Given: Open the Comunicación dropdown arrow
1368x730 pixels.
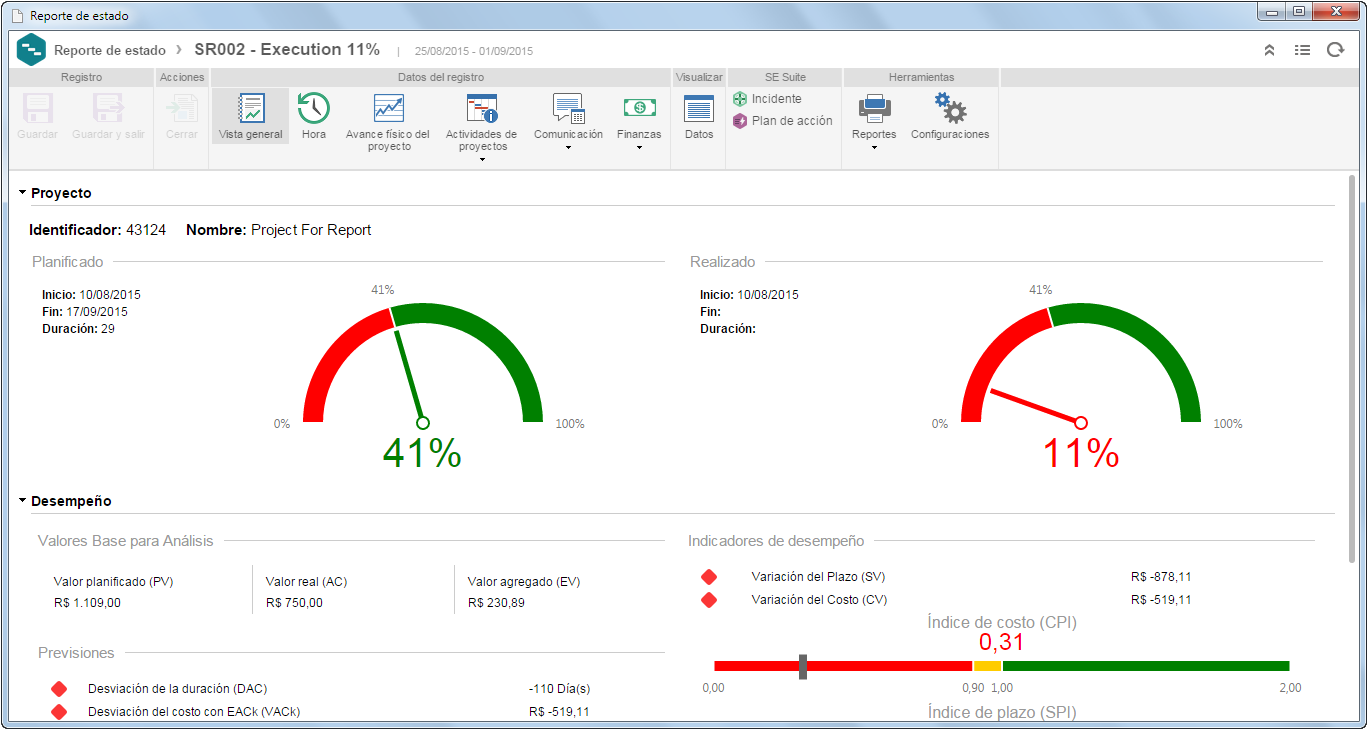Looking at the screenshot, I should pyautogui.click(x=568, y=148).
